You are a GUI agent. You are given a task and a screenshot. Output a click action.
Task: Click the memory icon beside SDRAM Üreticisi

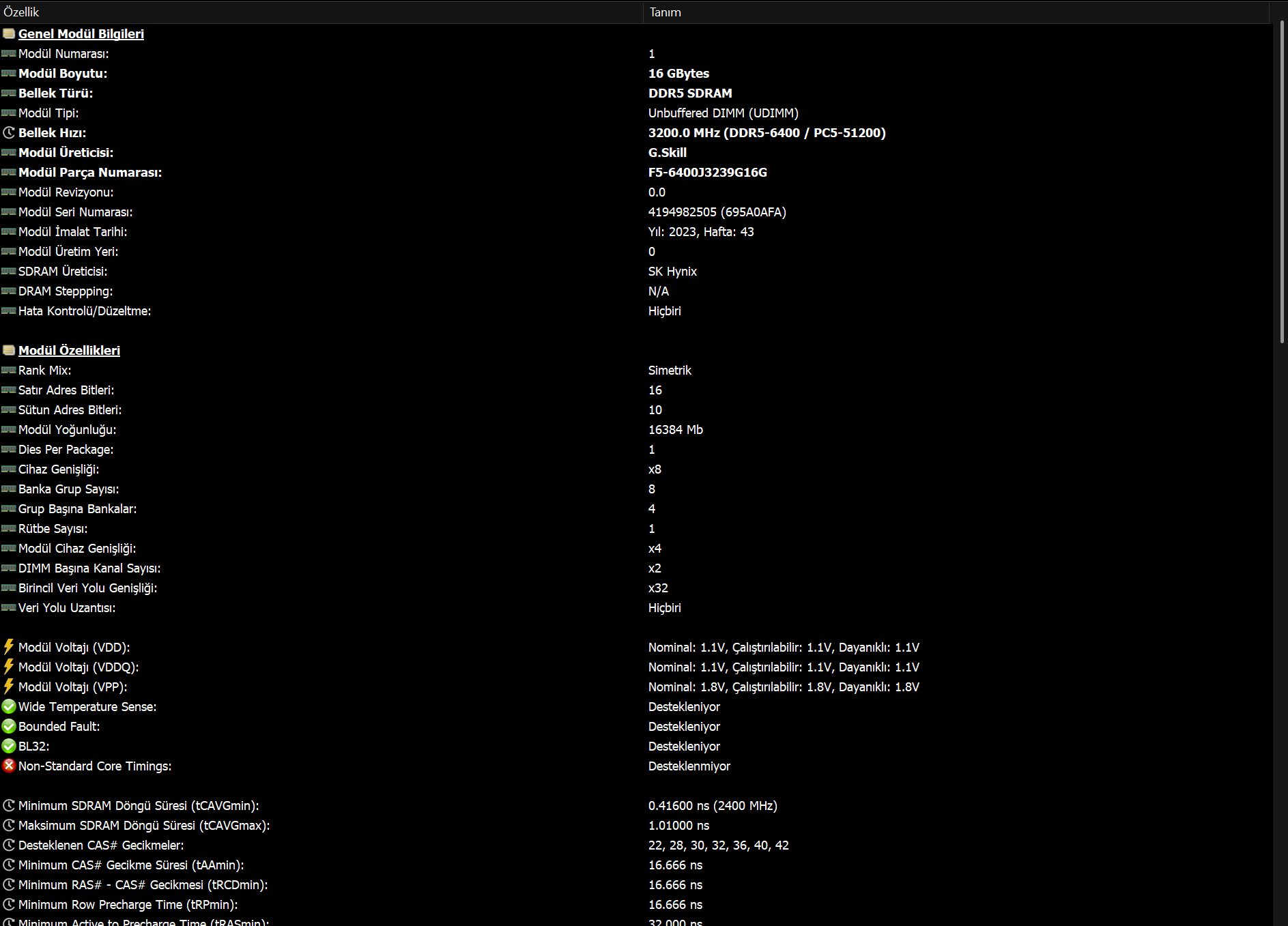pos(9,271)
